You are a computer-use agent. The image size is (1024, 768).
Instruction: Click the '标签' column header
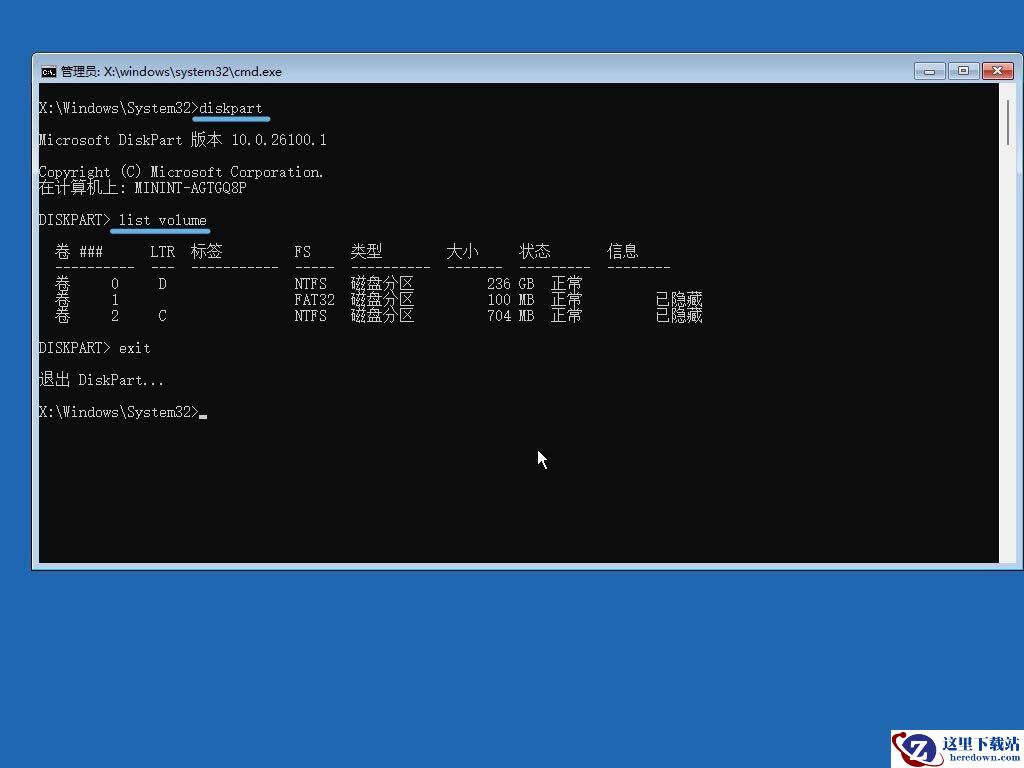click(206, 251)
